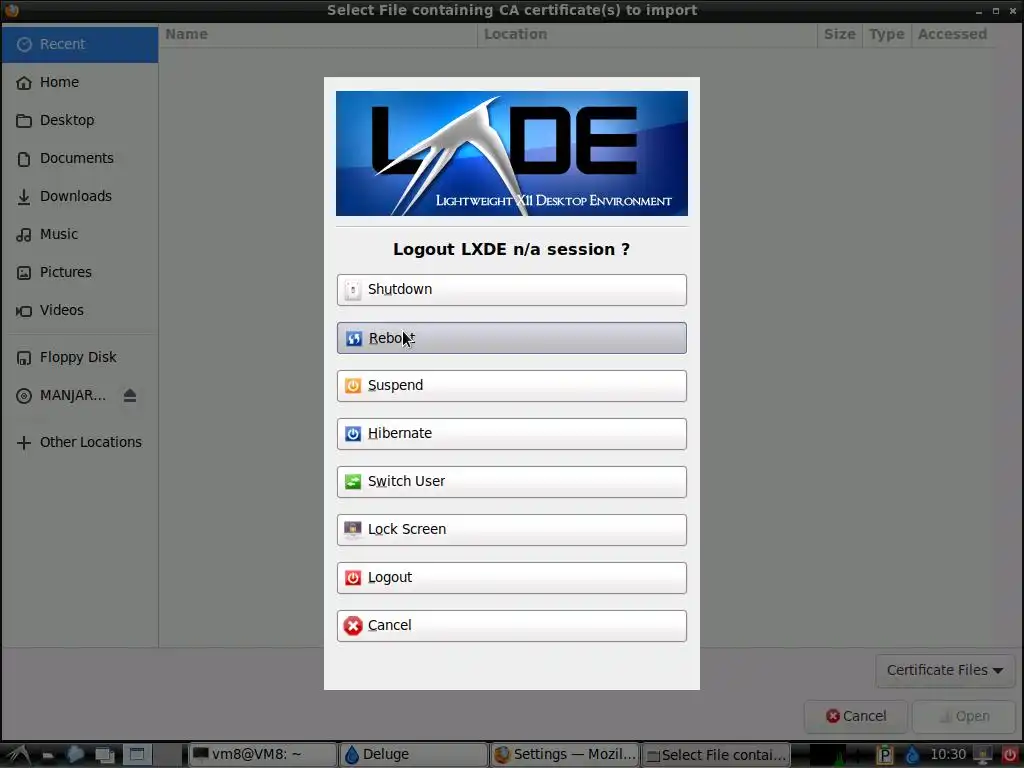Click the web browser launcher in taskbar

75,755
